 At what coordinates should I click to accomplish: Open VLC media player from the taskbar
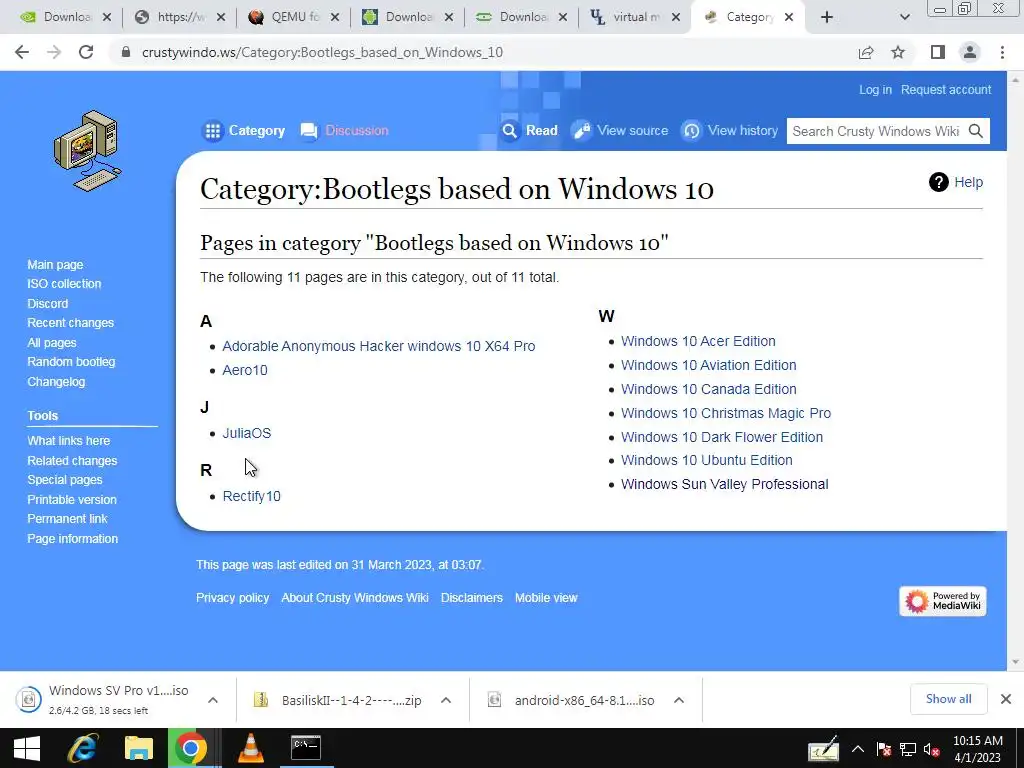coord(251,748)
